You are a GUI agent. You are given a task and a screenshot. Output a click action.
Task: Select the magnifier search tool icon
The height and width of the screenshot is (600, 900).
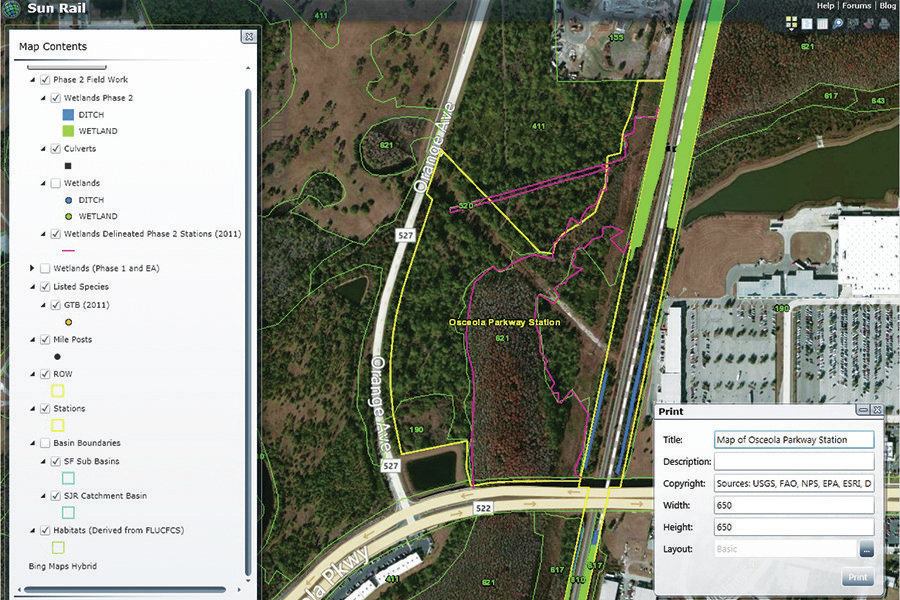(x=837, y=22)
